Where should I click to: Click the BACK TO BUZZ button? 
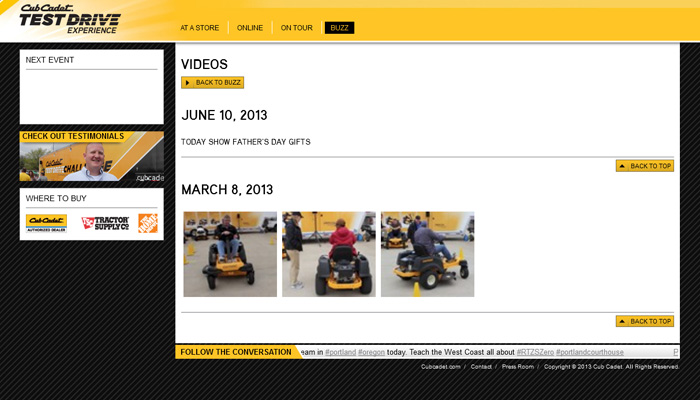[x=212, y=83]
